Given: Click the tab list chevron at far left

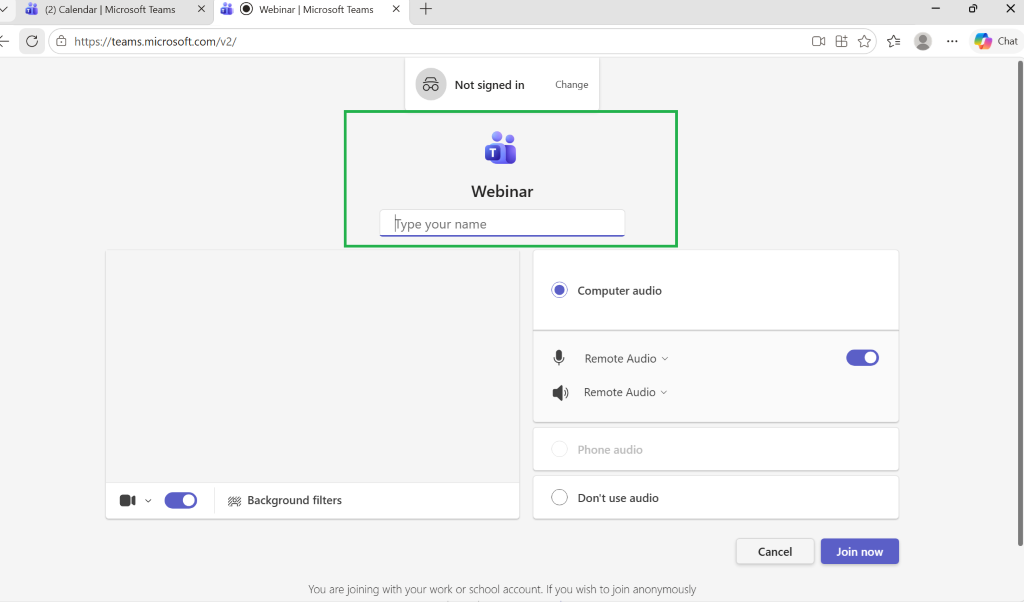Looking at the screenshot, I should tap(3, 9).
